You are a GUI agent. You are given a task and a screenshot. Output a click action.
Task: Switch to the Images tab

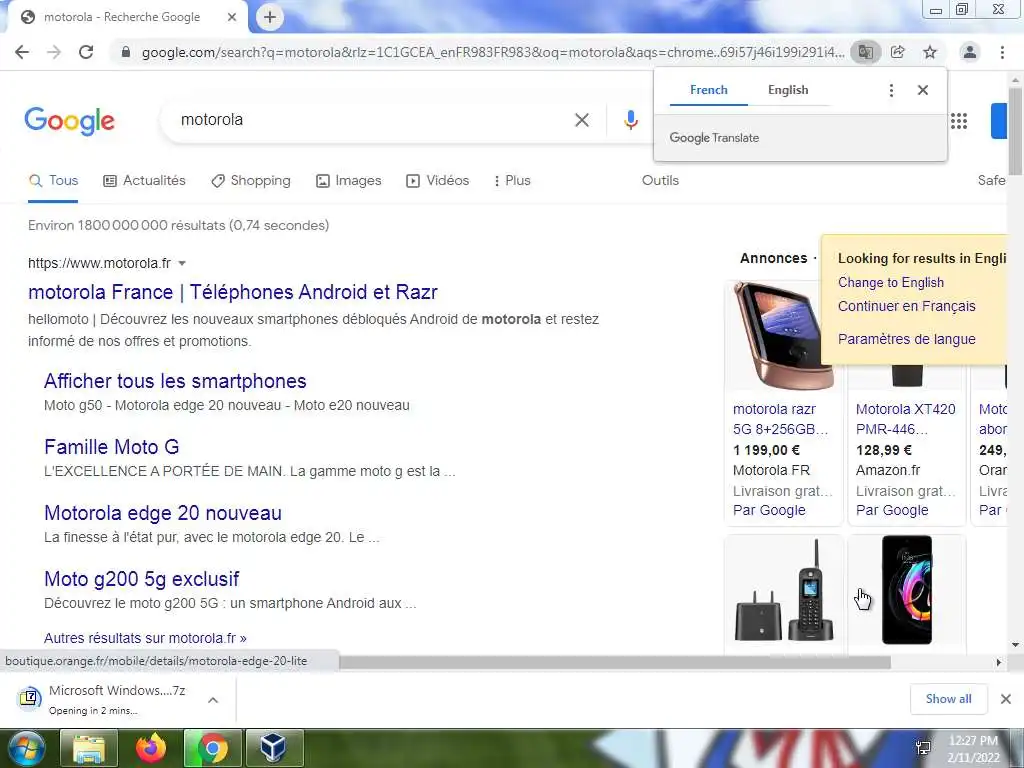coord(349,180)
